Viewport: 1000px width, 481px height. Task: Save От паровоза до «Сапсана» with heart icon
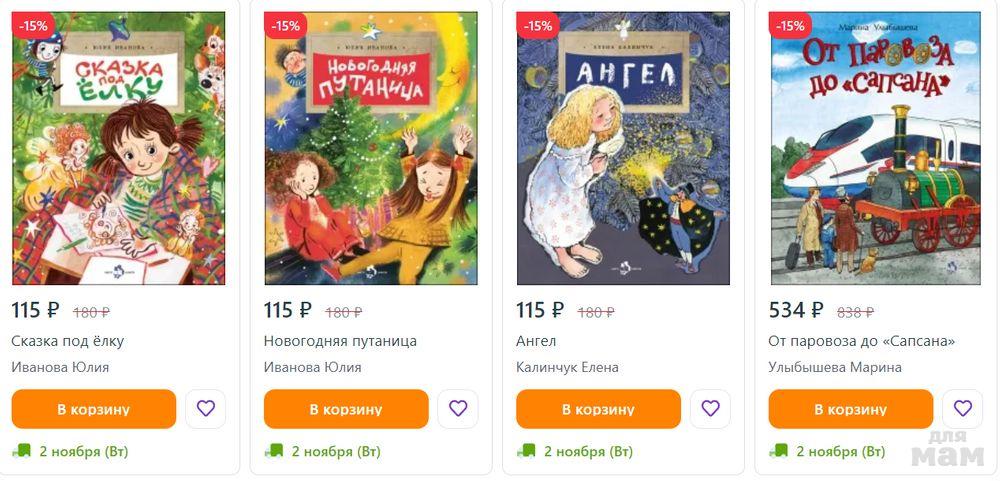tap(962, 408)
